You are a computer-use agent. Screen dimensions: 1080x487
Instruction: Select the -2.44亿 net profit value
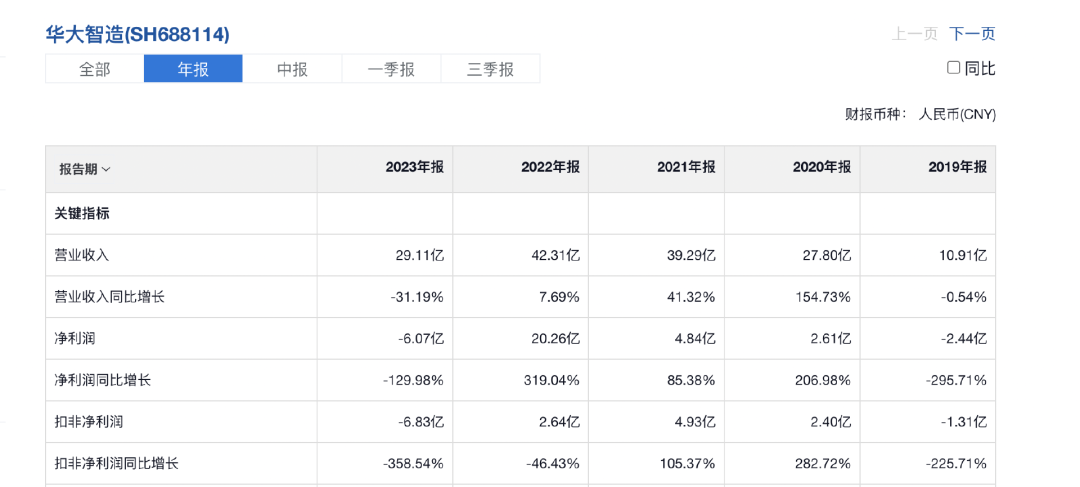tap(966, 338)
